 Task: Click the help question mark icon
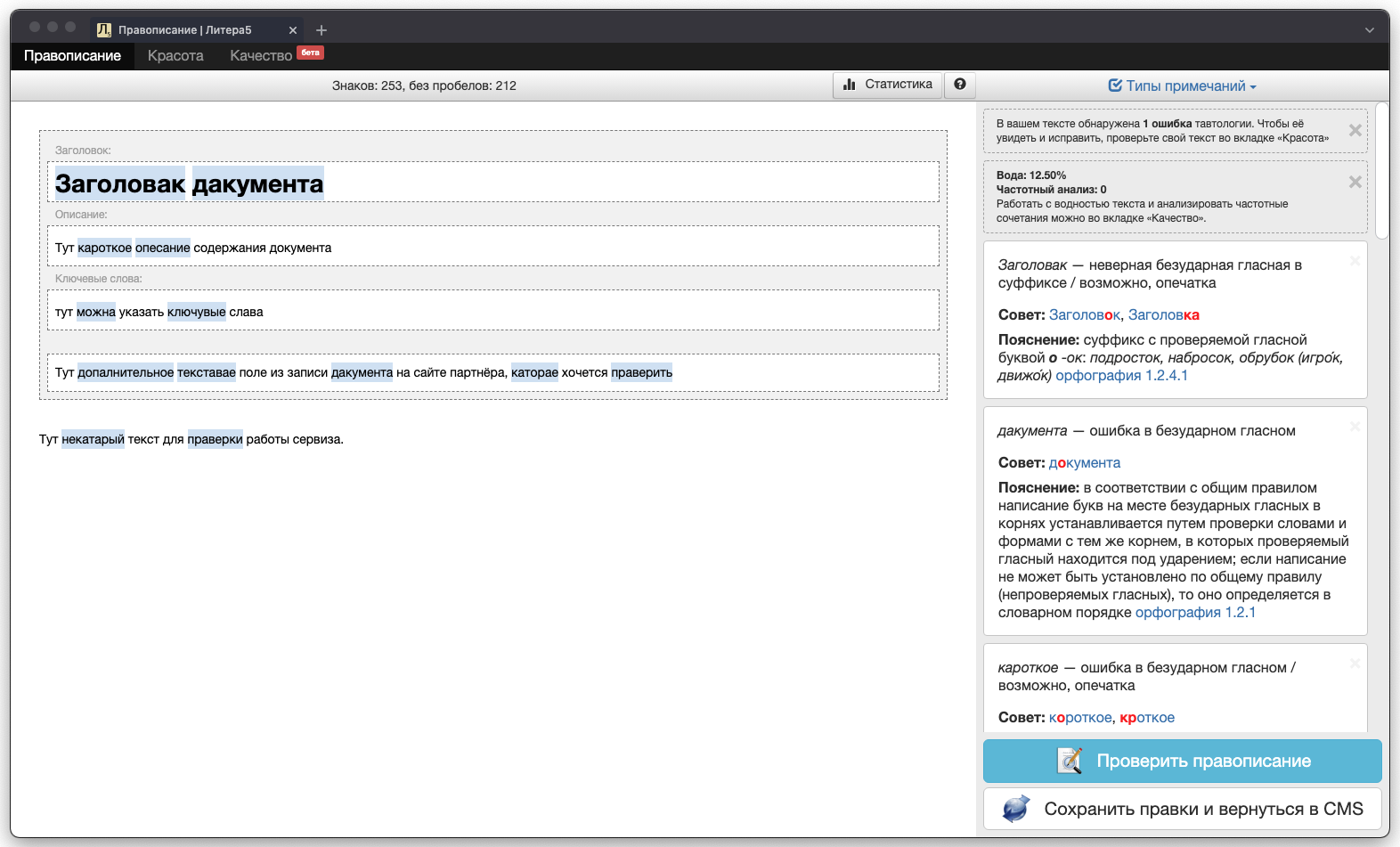[x=959, y=85]
